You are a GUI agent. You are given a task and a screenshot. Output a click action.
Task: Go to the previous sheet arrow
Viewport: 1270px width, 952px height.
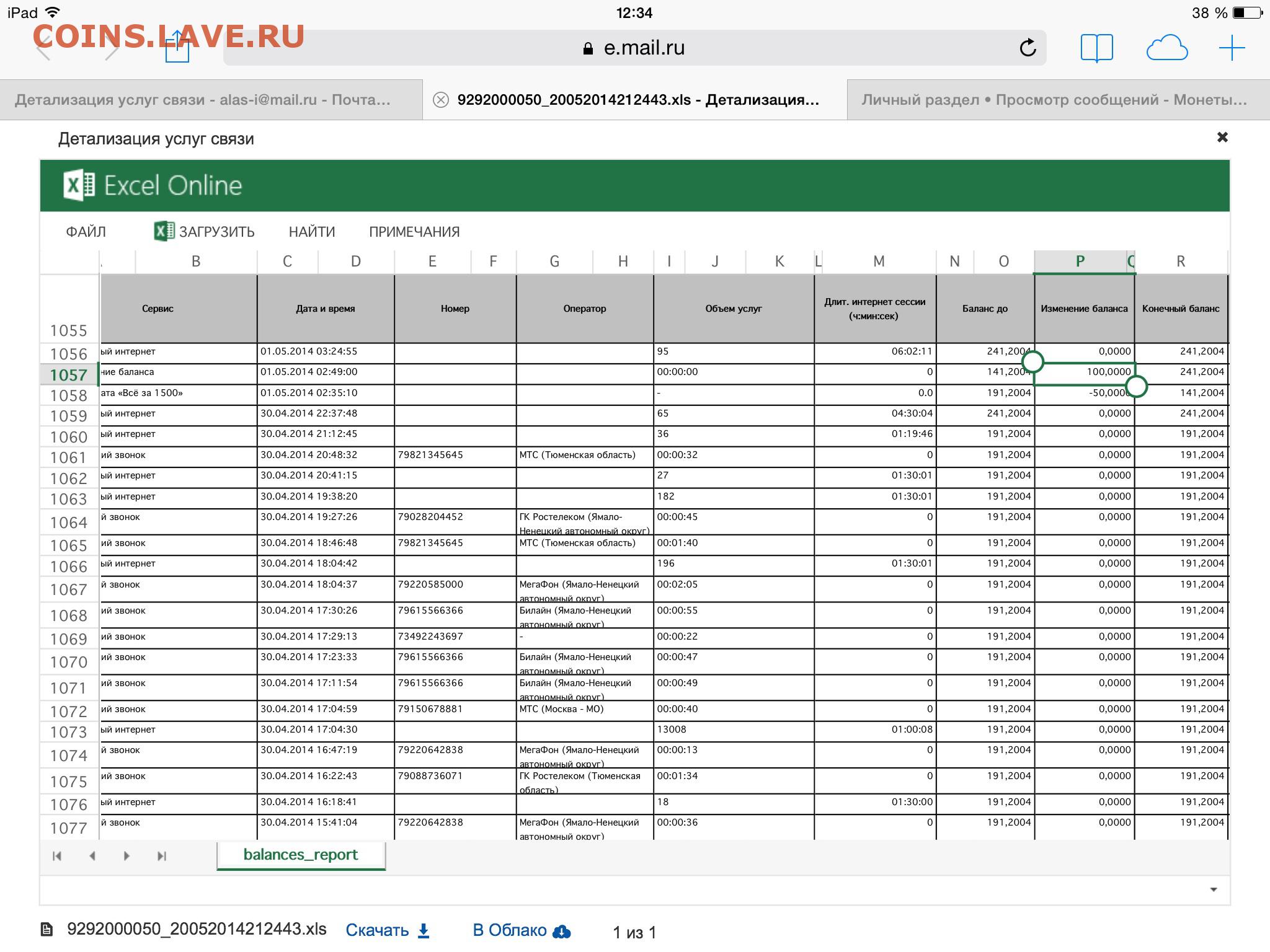pyautogui.click(x=92, y=856)
